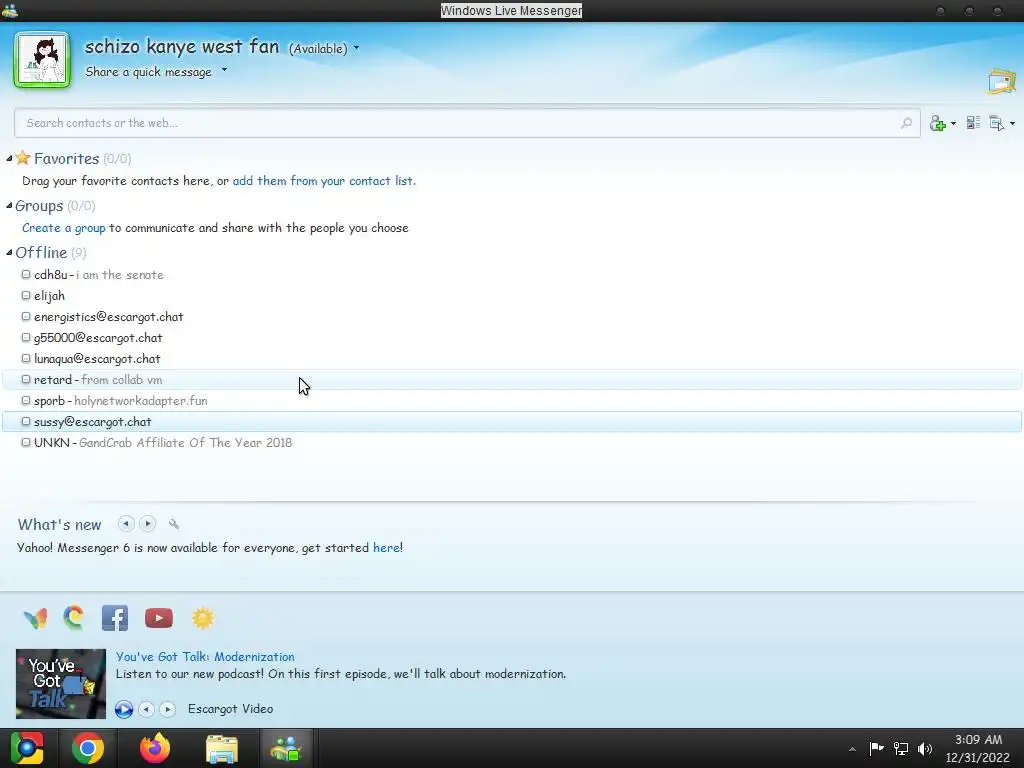
Task: Click the Share a quick message text
Action: pyautogui.click(x=148, y=72)
